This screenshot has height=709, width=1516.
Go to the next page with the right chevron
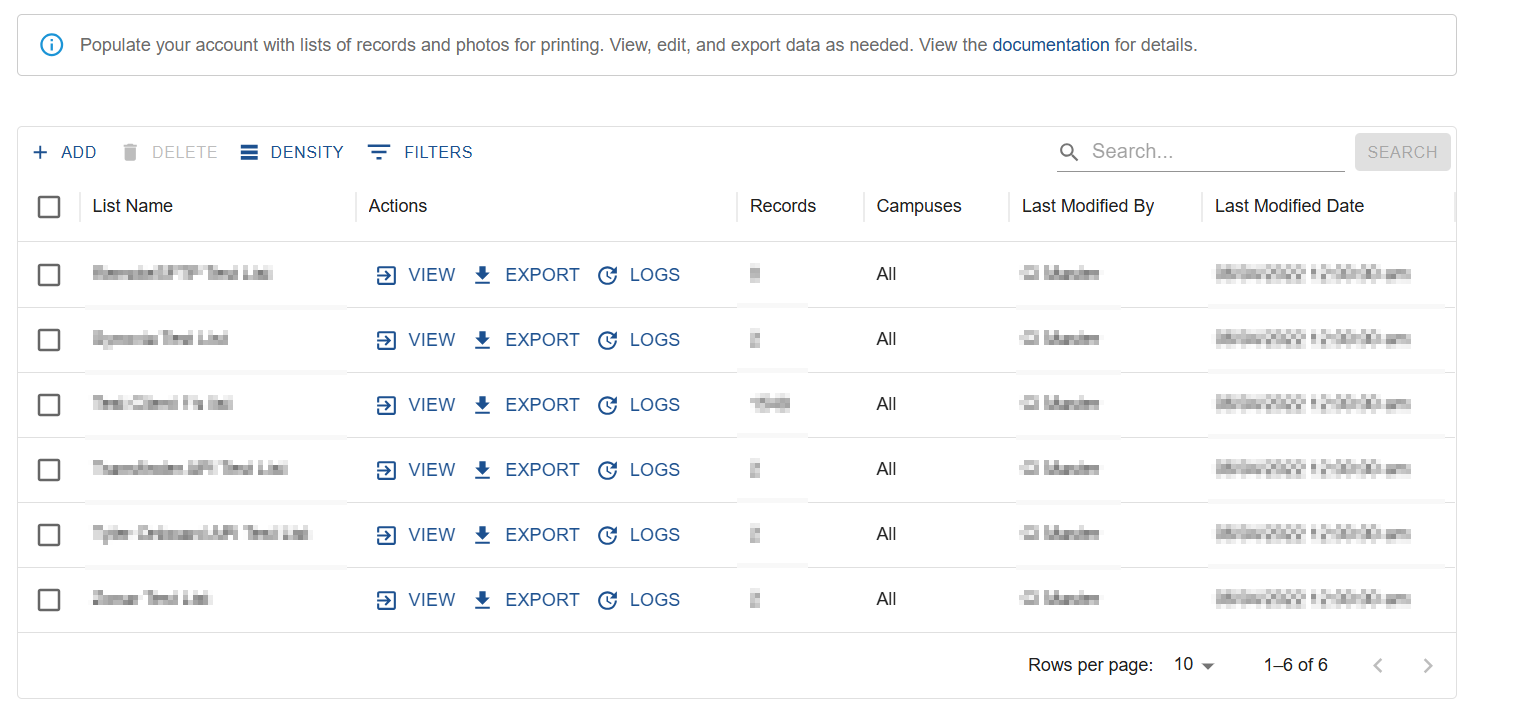coord(1428,666)
